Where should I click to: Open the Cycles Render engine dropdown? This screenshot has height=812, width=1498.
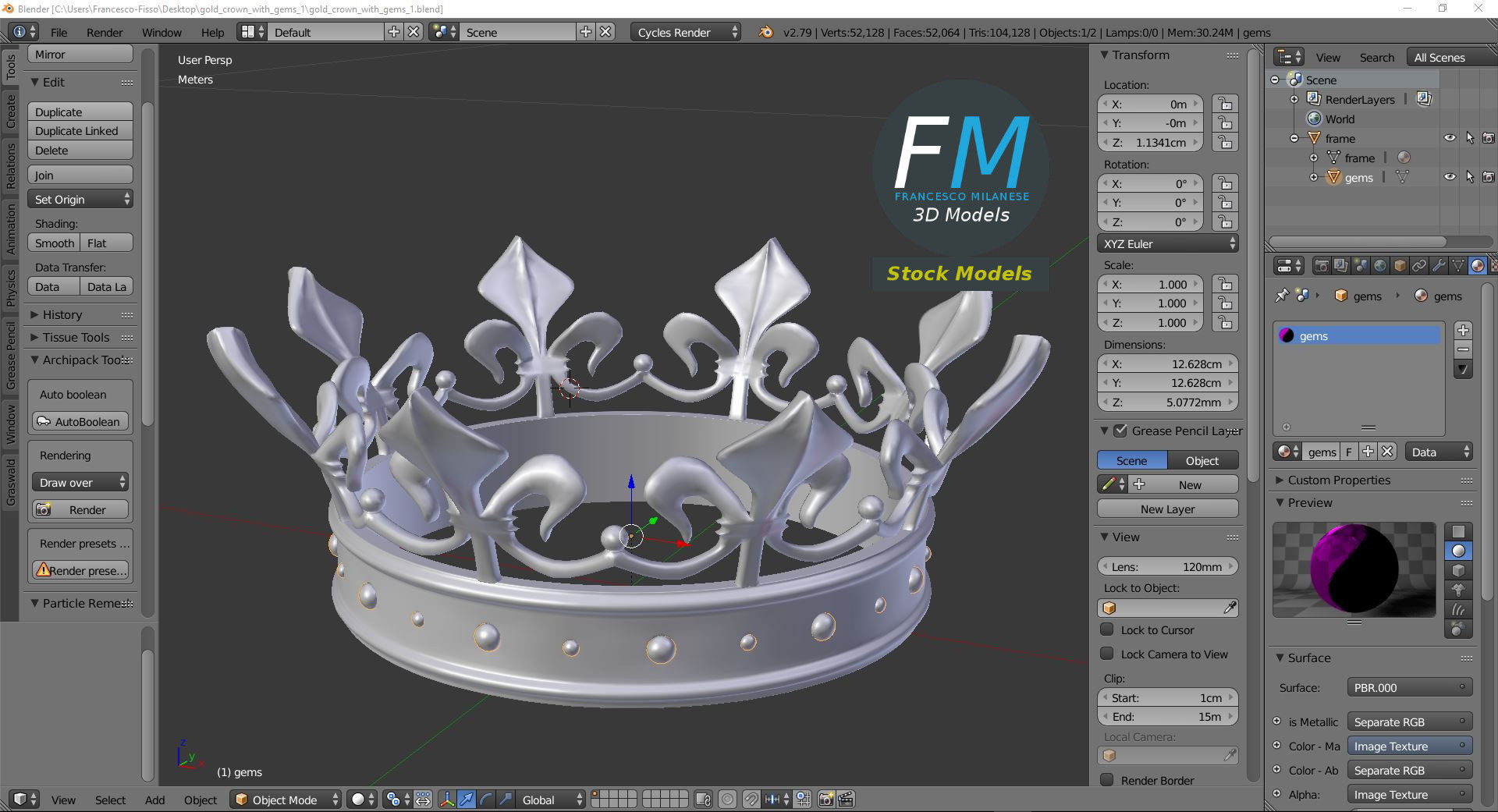(687, 32)
